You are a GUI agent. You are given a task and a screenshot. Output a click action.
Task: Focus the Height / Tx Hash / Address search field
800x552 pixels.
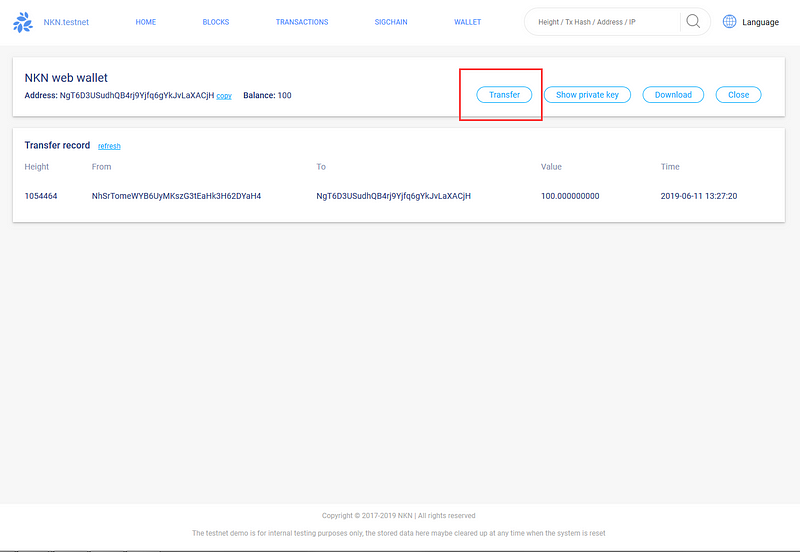coord(605,22)
